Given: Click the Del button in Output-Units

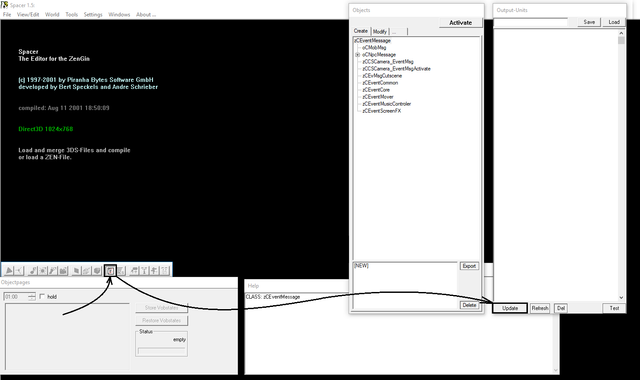Looking at the screenshot, I should point(561,308).
